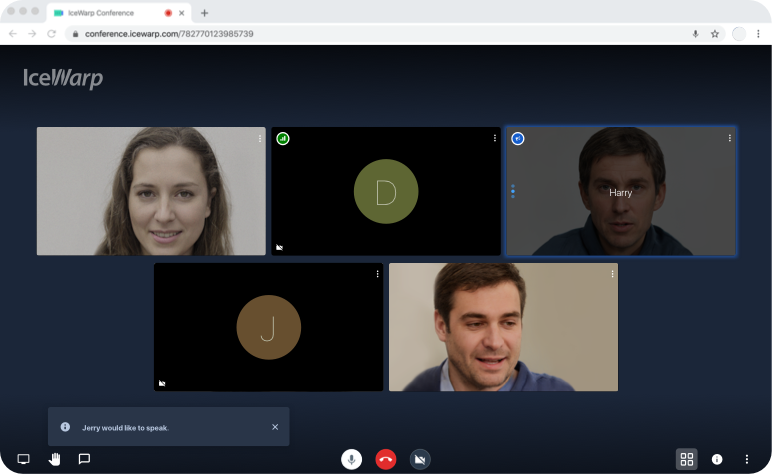Click the red recording indicator on the tab
Image resolution: width=772 pixels, height=474 pixels.
coord(168,13)
